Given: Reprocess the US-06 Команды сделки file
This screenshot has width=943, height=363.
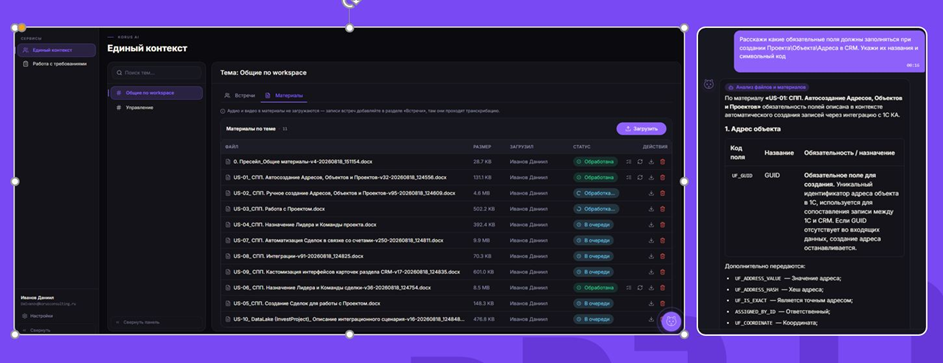Looking at the screenshot, I should tap(640, 288).
